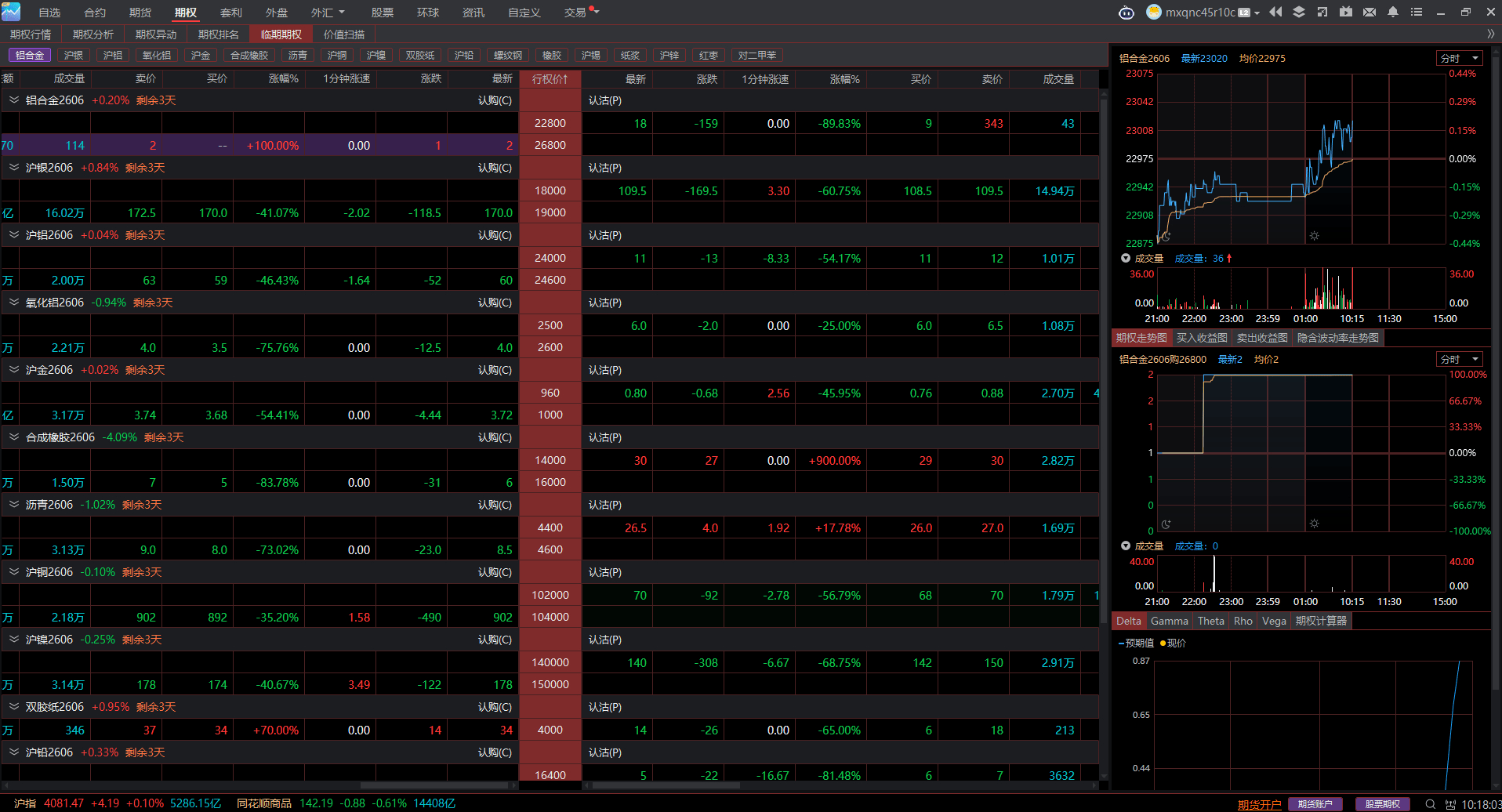
Task: Click the 期货开户 link
Action: click(1259, 804)
